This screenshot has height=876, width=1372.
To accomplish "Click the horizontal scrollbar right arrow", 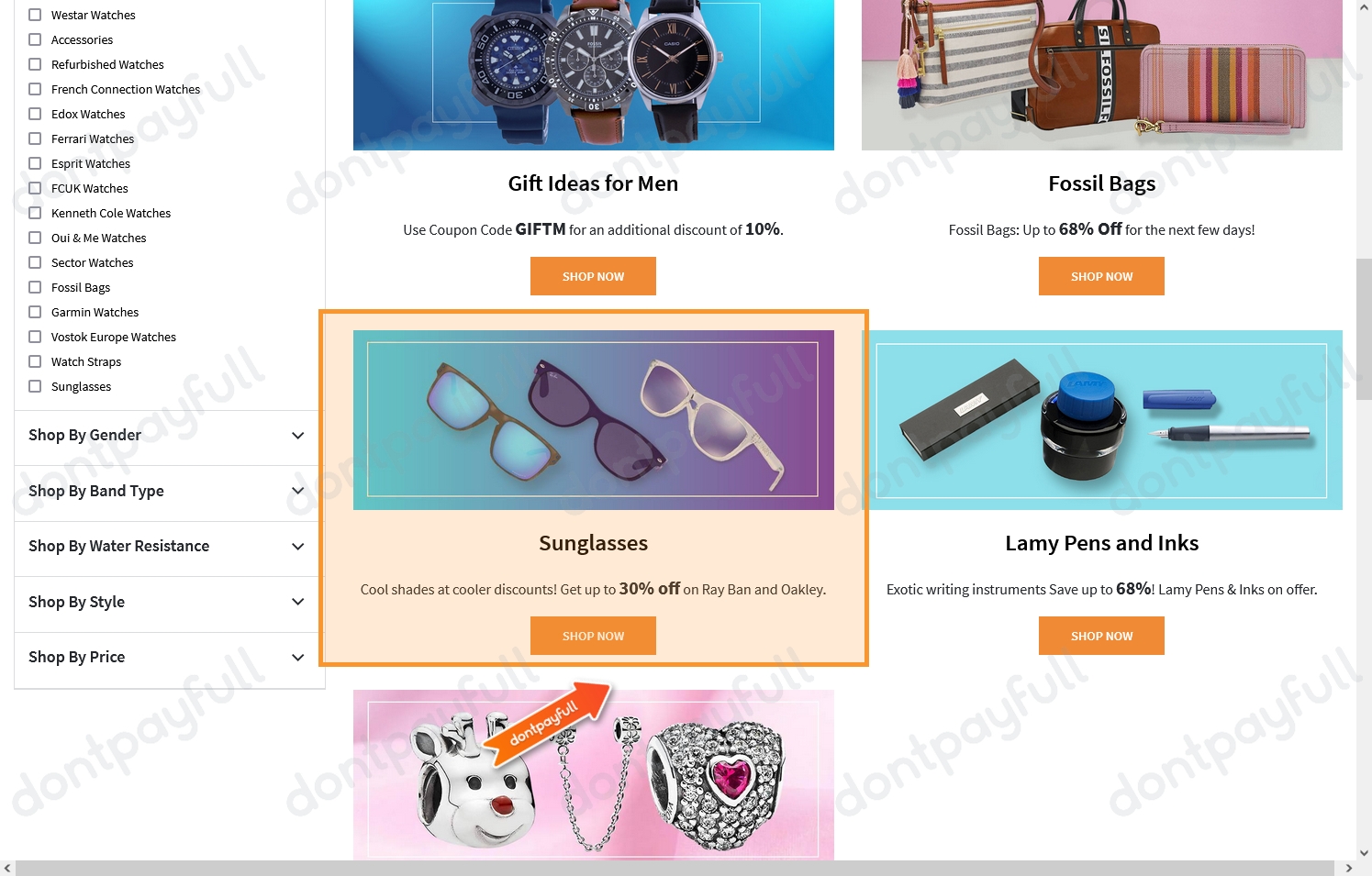I will [x=1348, y=868].
